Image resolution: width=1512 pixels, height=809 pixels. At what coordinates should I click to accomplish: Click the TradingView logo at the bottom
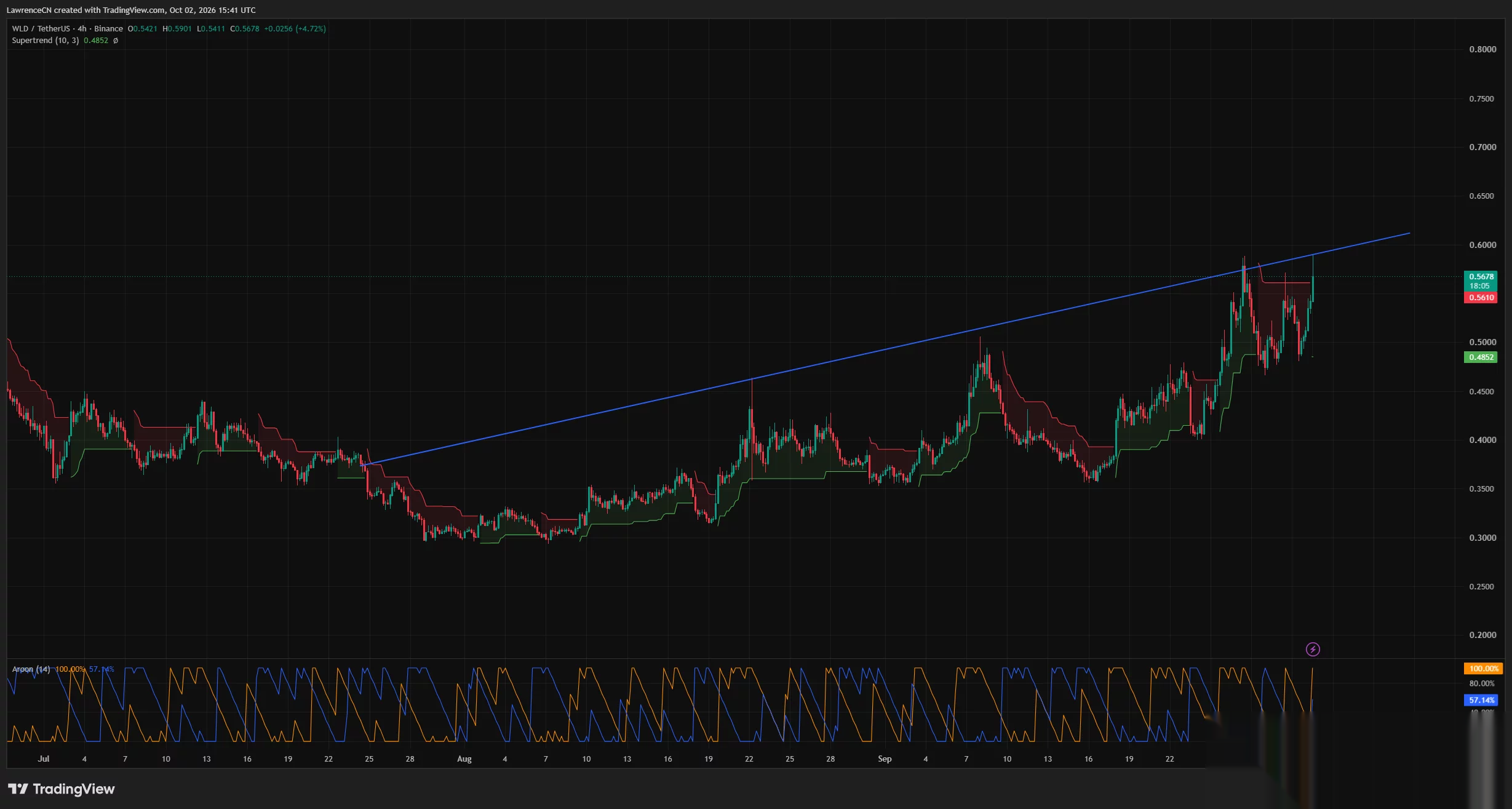point(62,789)
